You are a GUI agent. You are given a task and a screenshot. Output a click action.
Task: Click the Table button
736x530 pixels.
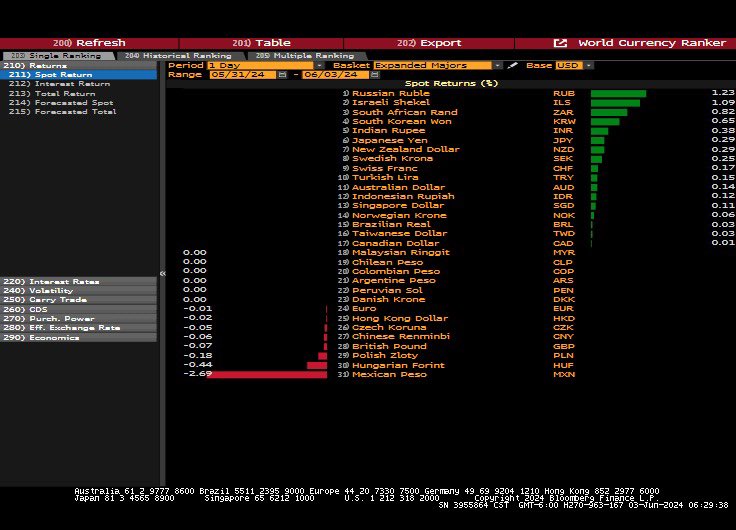[261, 43]
